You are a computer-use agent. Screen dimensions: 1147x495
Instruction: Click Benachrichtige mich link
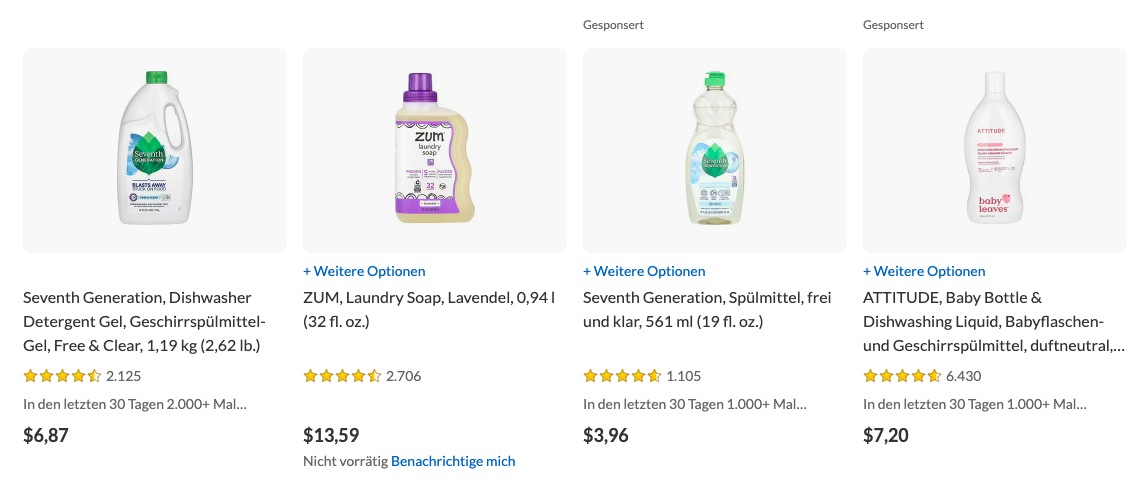coord(453,461)
